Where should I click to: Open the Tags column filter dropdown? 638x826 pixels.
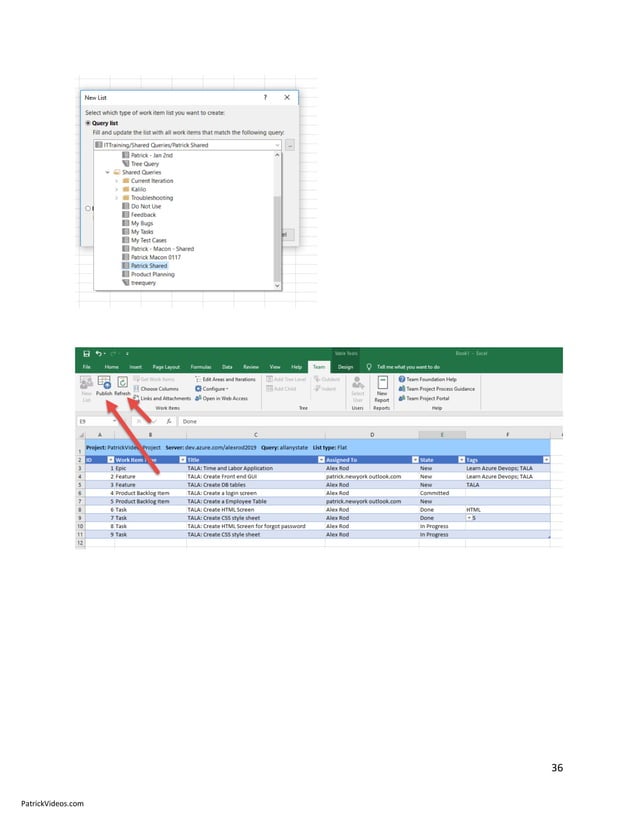click(546, 460)
